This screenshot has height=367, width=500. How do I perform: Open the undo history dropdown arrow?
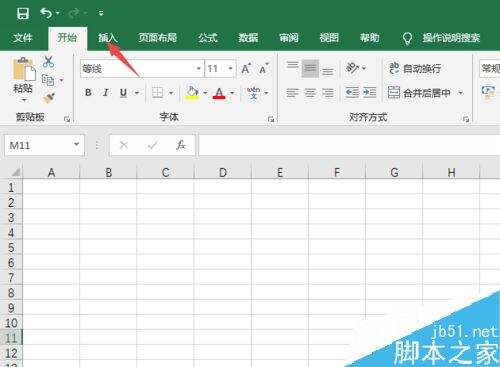58,13
